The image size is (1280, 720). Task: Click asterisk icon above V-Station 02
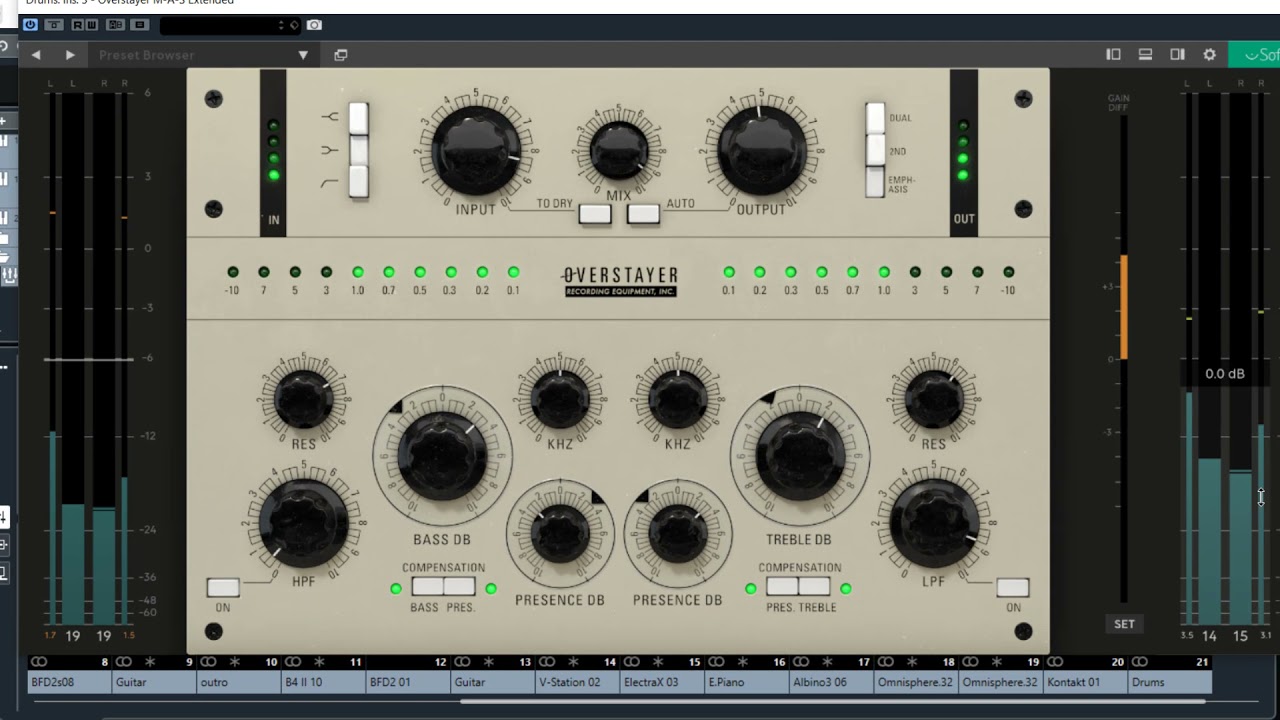click(573, 662)
